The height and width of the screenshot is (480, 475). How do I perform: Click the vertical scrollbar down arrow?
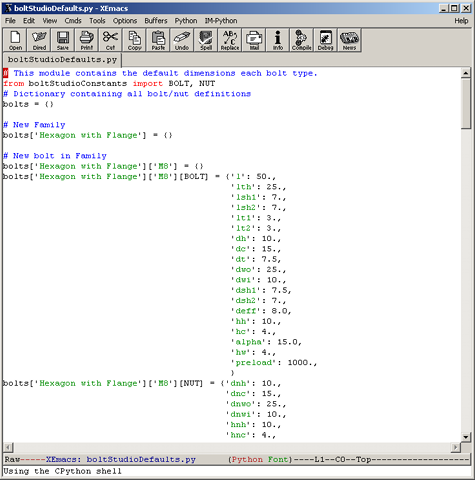466,436
